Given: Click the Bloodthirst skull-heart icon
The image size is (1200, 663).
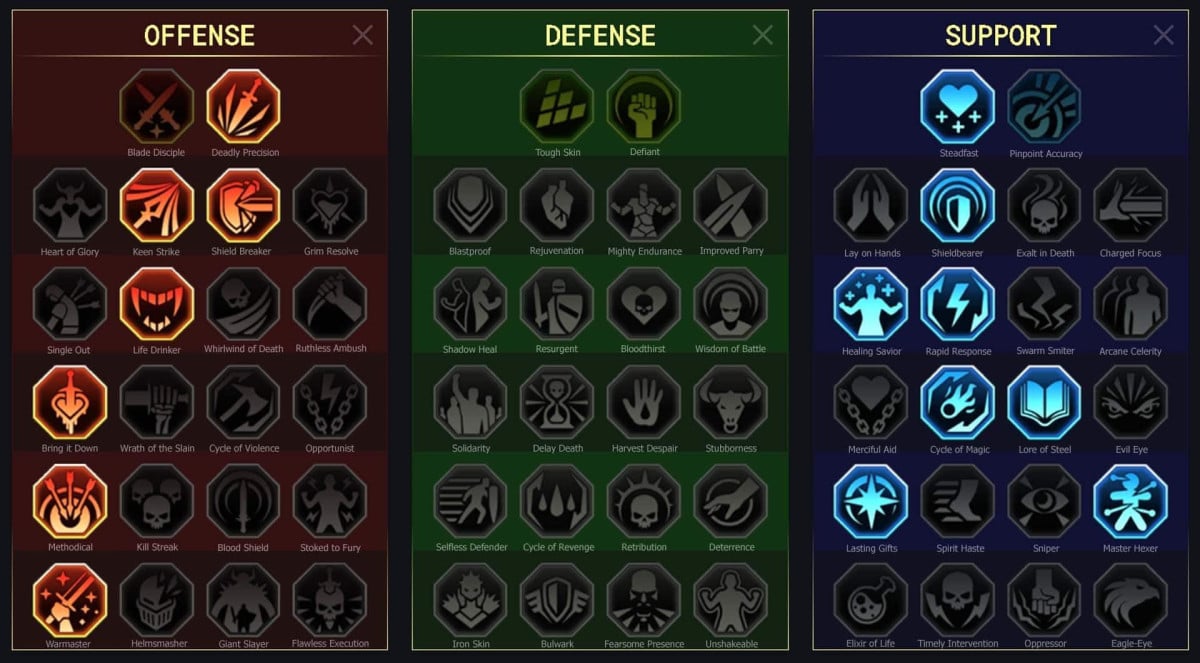Looking at the screenshot, I should point(644,304).
